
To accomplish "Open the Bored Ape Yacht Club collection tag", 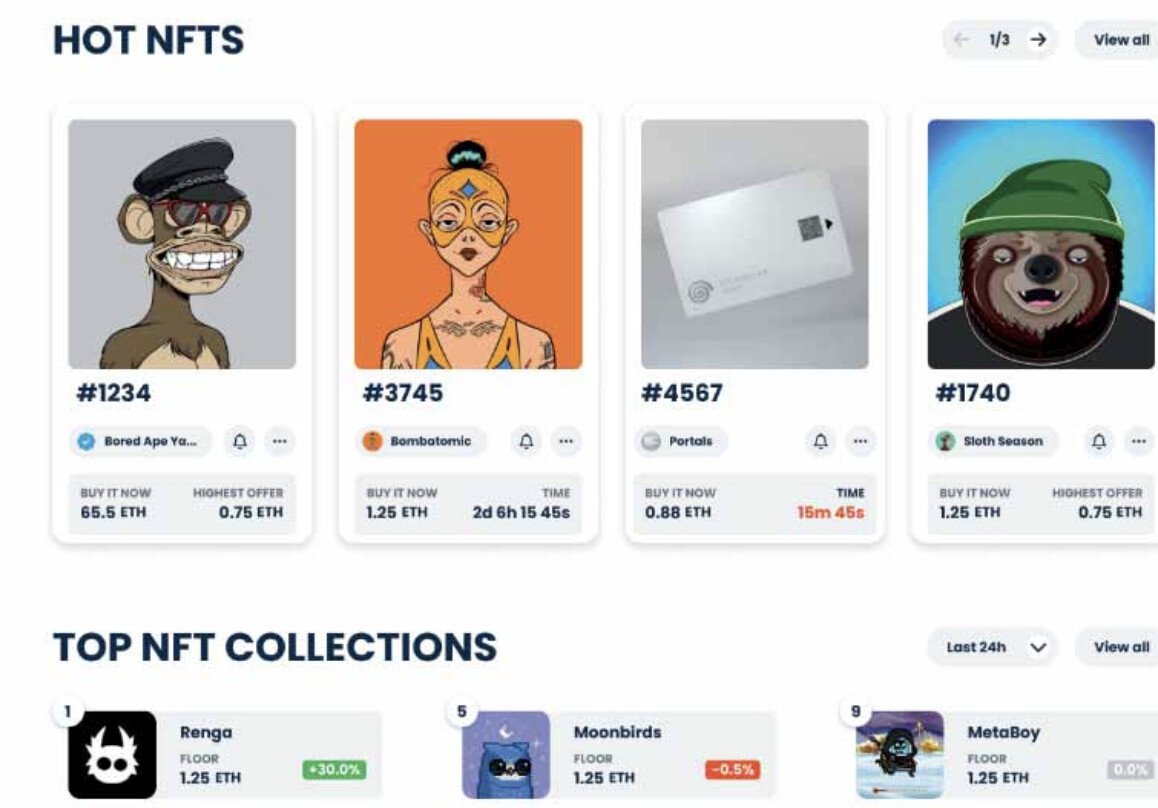I will point(141,441).
